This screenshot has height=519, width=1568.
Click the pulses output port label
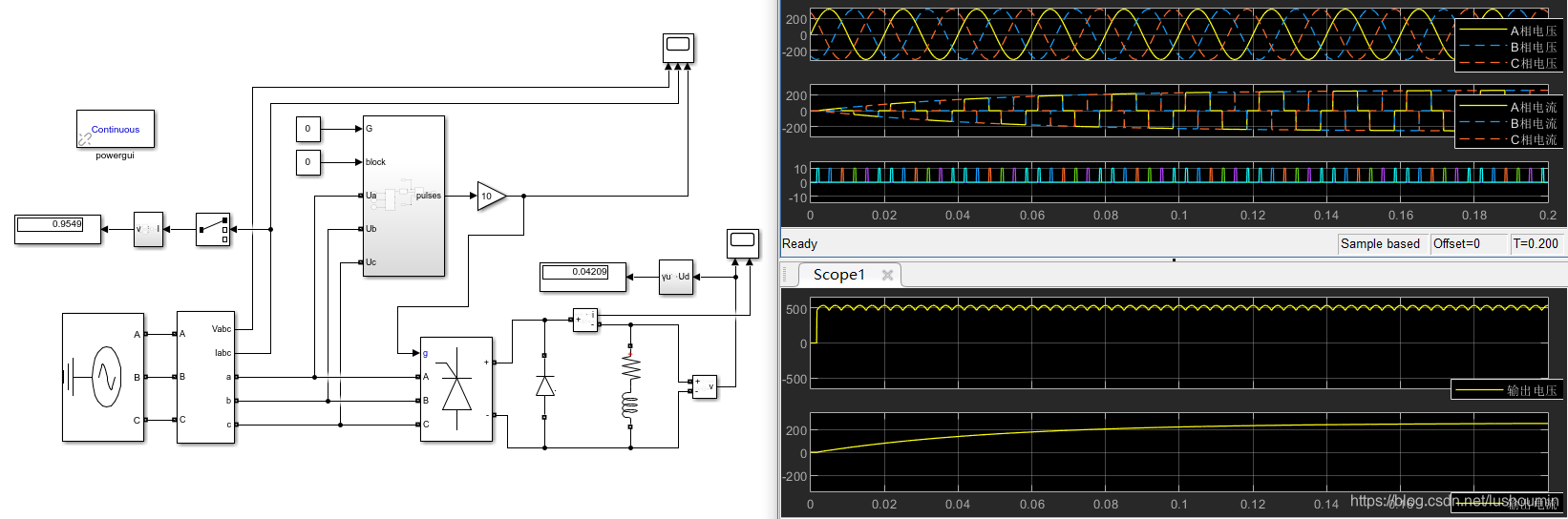[x=429, y=196]
